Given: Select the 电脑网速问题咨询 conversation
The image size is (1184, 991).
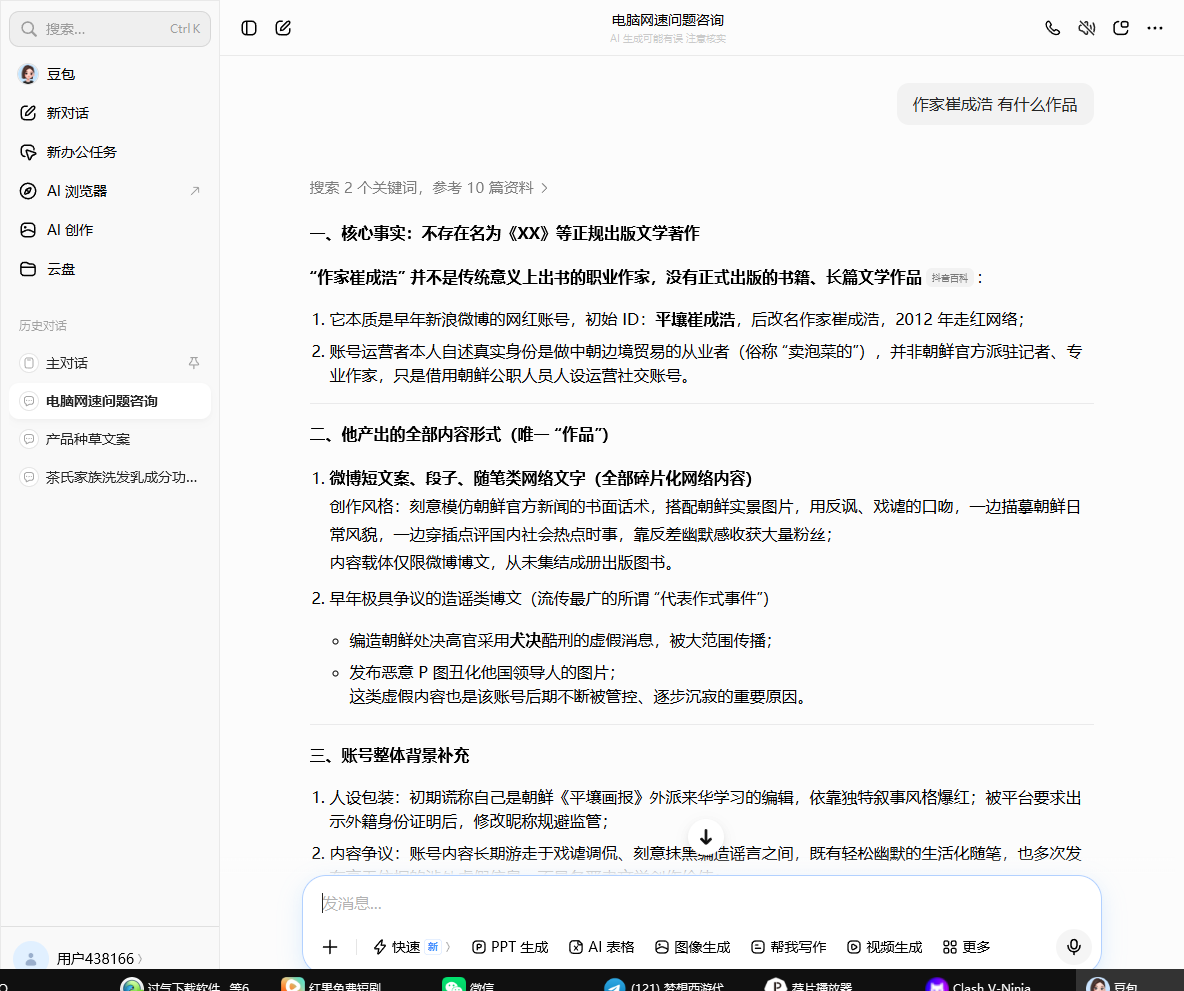Looking at the screenshot, I should tap(110, 401).
